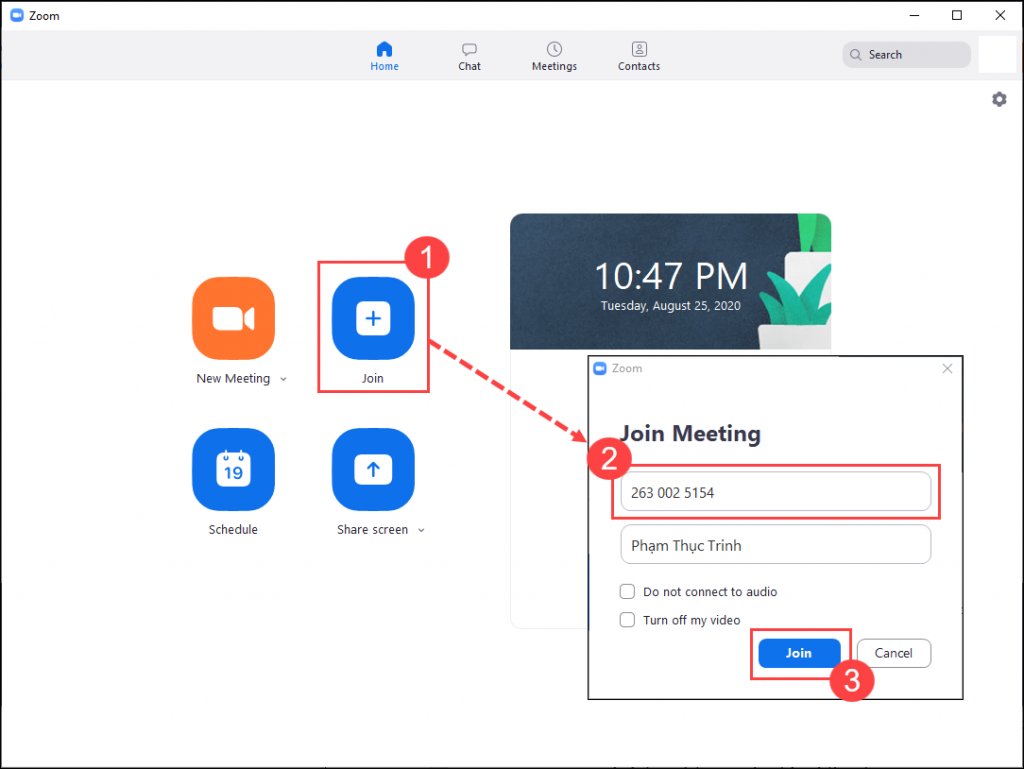
Task: Open the Chat tab
Action: 469,56
